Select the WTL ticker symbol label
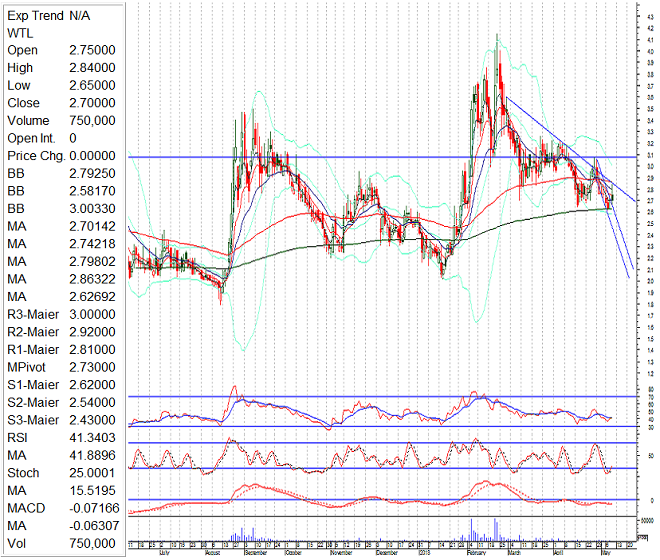660x560 pixels. point(22,33)
